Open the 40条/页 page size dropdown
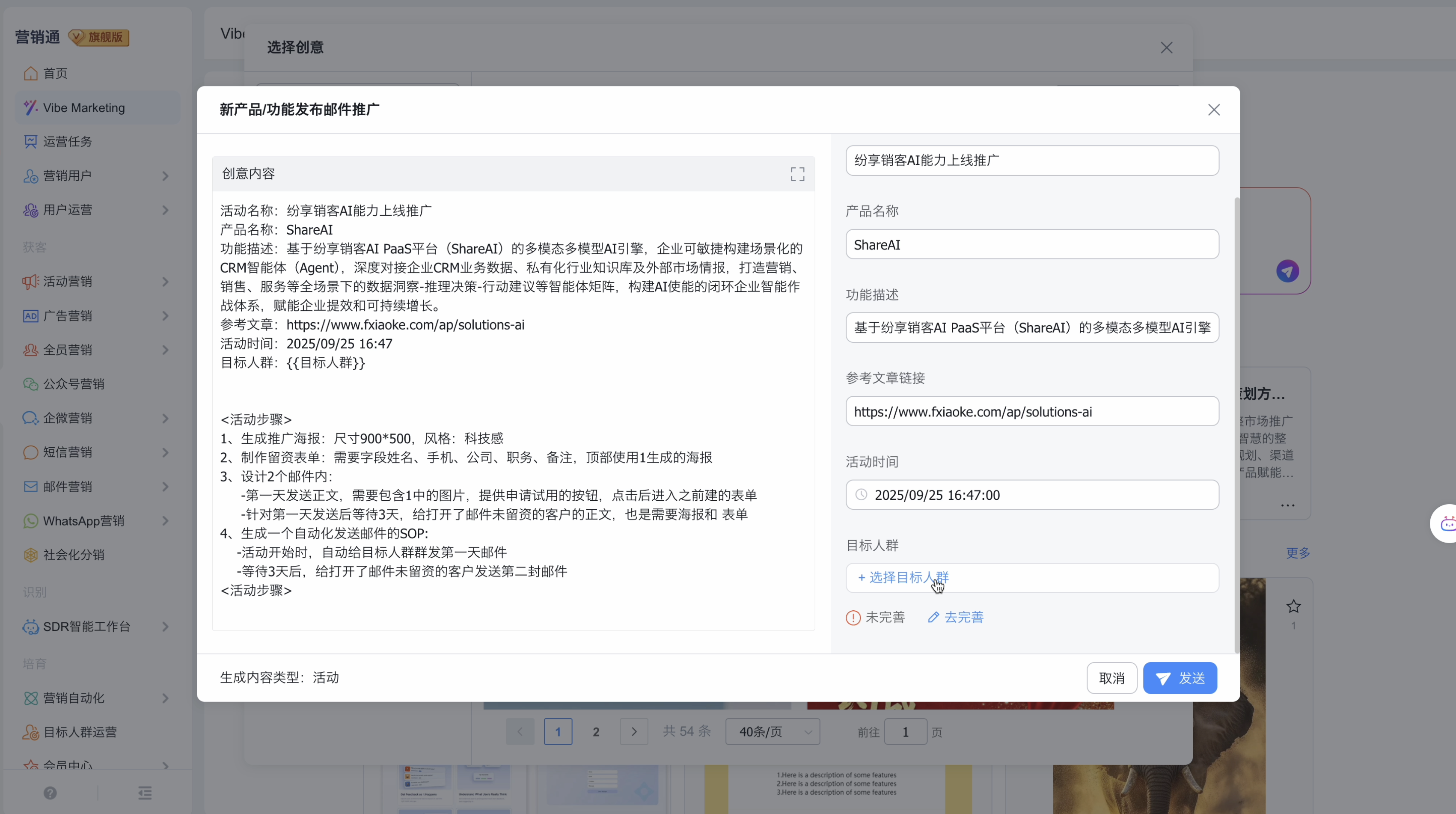 [772, 732]
